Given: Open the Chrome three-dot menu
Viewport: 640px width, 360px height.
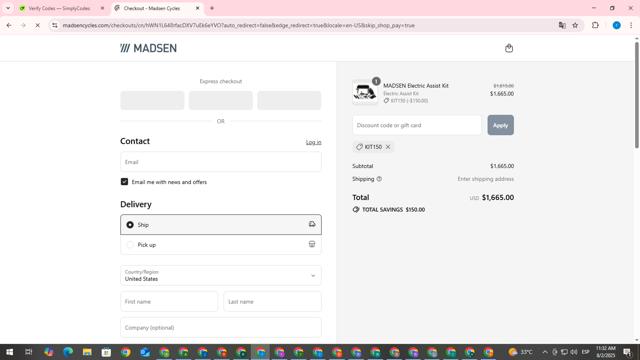Looking at the screenshot, I should pos(631,25).
